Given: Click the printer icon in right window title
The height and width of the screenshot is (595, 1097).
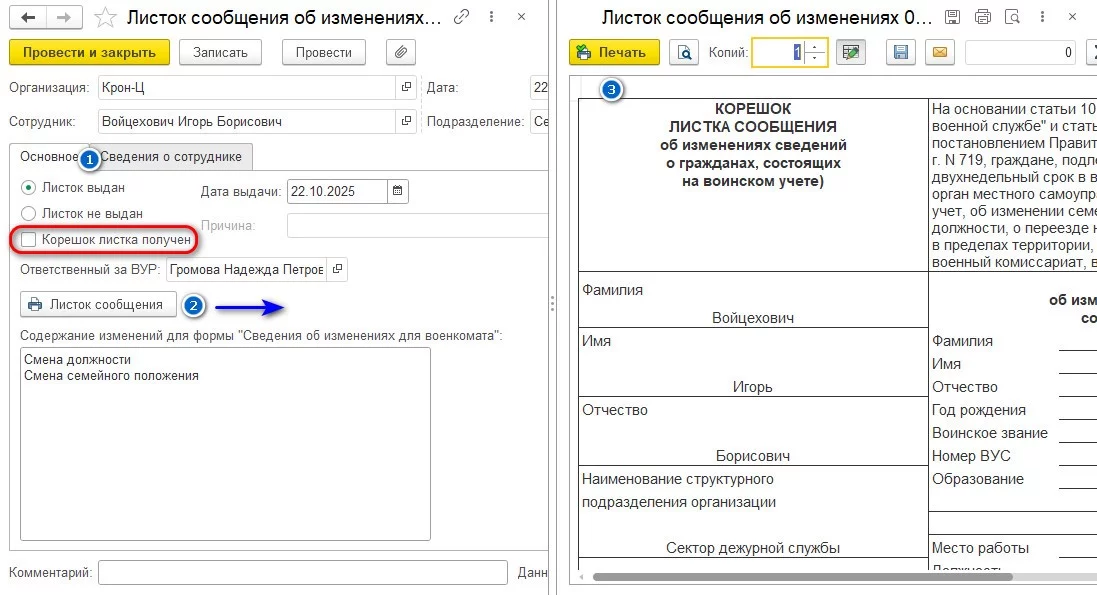Looking at the screenshot, I should [983, 17].
